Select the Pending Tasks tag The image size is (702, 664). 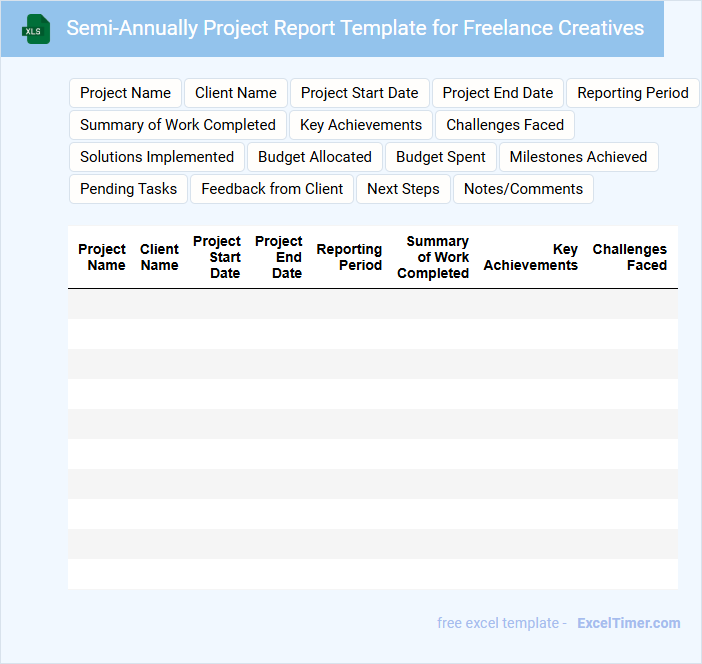(128, 189)
